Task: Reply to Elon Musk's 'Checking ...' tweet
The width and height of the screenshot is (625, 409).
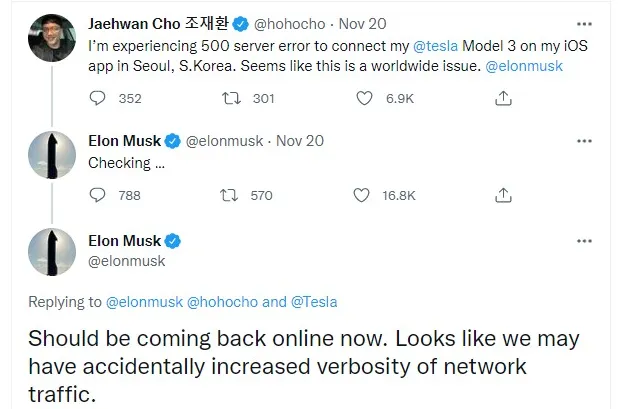Action: 97,195
